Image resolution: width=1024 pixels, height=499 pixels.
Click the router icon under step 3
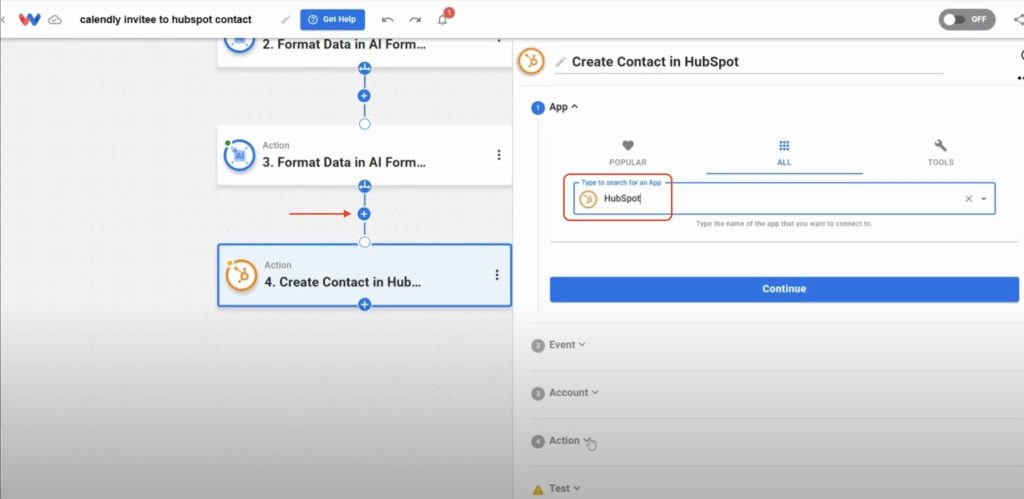(x=364, y=186)
